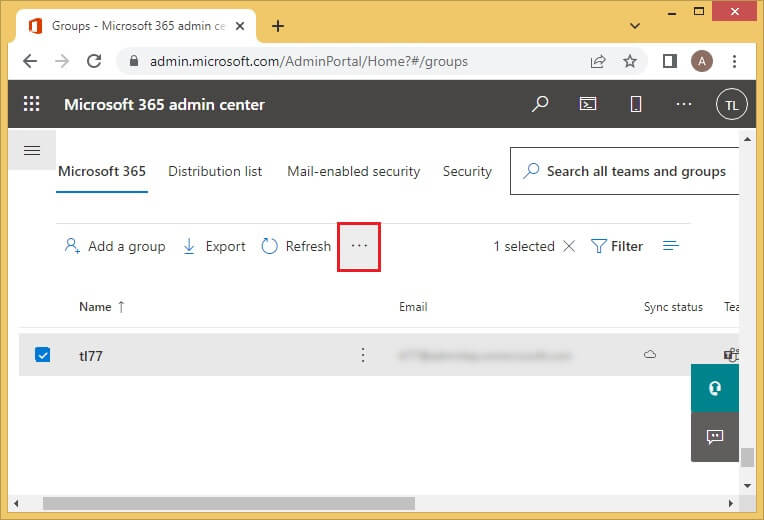
Task: Click the mobile app icon in header
Action: tap(635, 104)
